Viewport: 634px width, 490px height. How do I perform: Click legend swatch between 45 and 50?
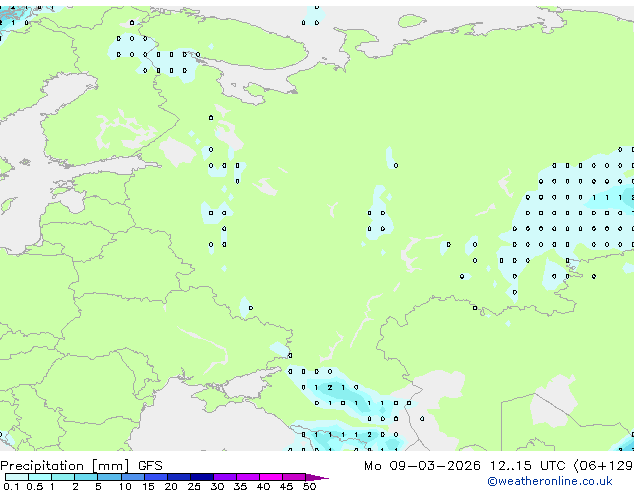click(x=294, y=477)
